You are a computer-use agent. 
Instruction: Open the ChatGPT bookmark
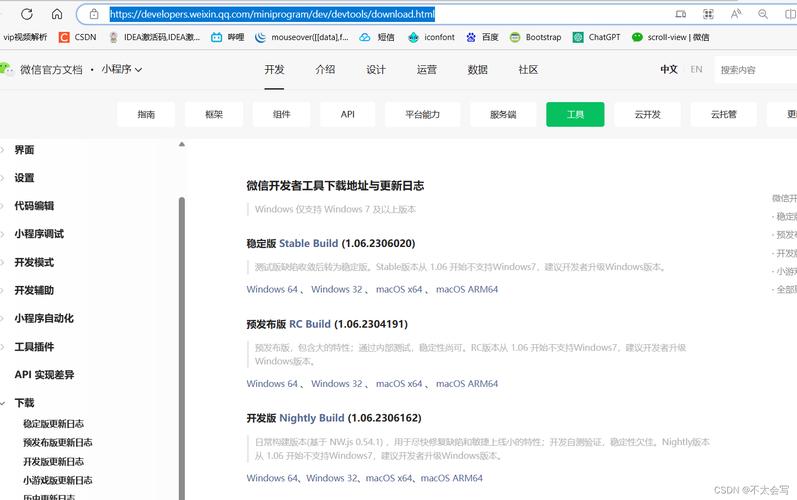(x=597, y=37)
